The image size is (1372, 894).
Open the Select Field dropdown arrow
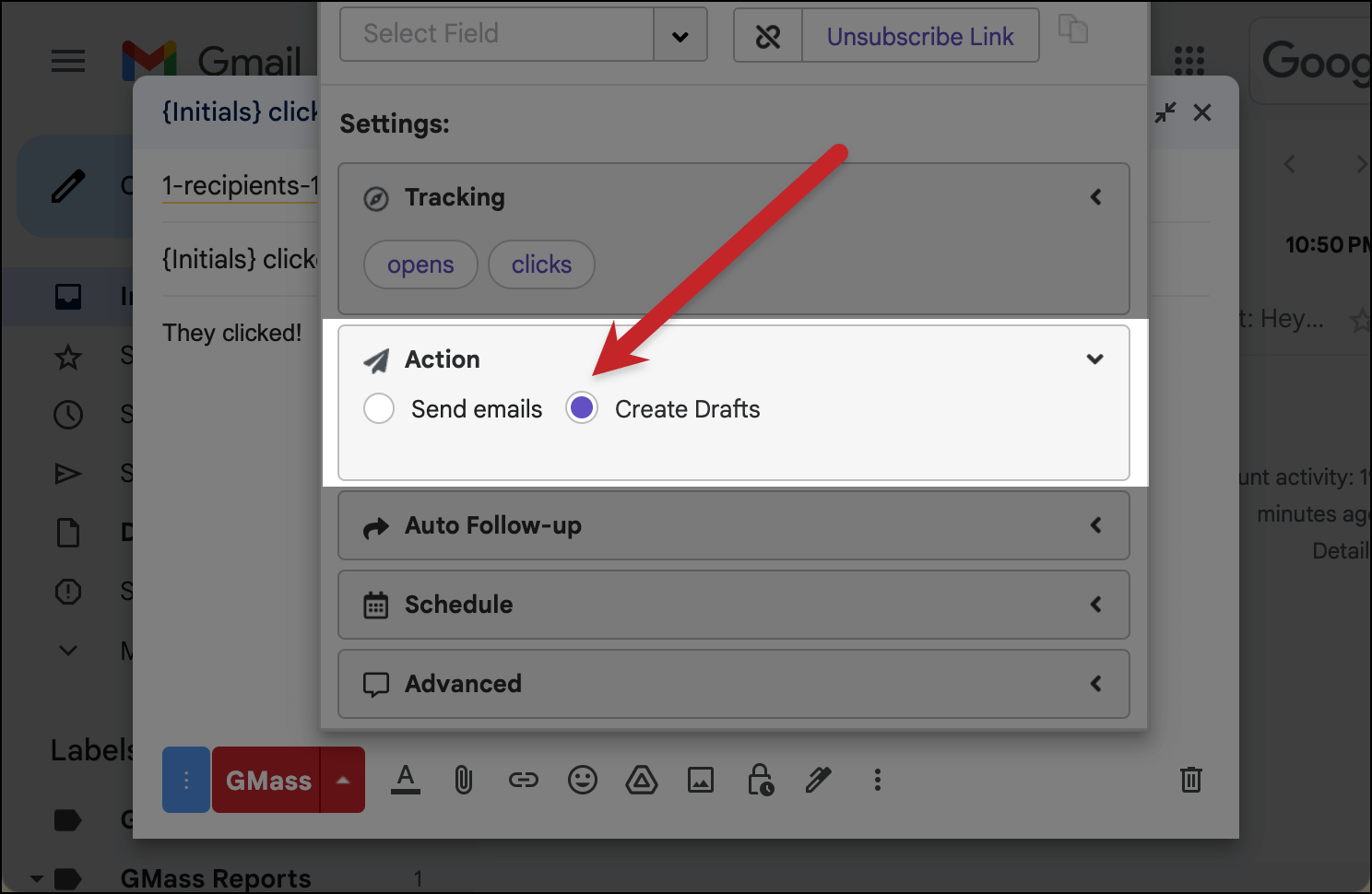pos(680,36)
